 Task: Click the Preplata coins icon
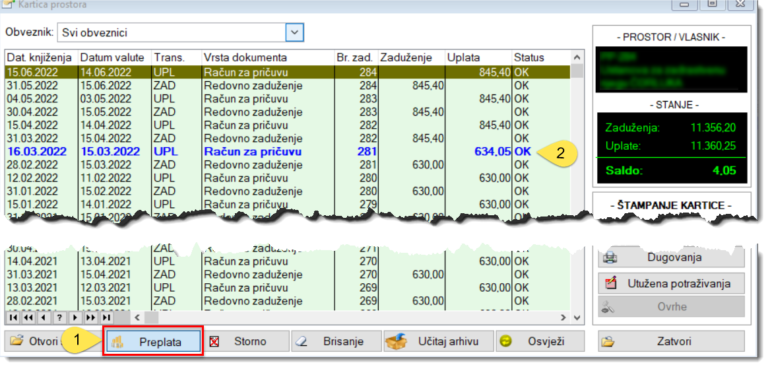[x=118, y=342]
